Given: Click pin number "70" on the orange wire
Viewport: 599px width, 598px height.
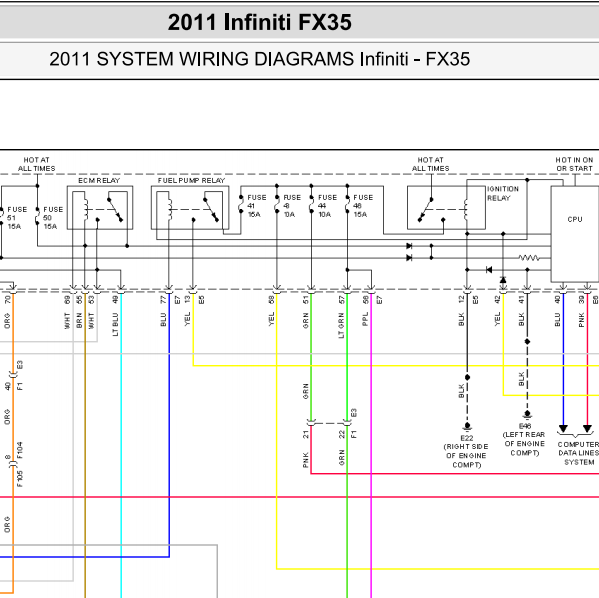Looking at the screenshot, I should click(8, 300).
